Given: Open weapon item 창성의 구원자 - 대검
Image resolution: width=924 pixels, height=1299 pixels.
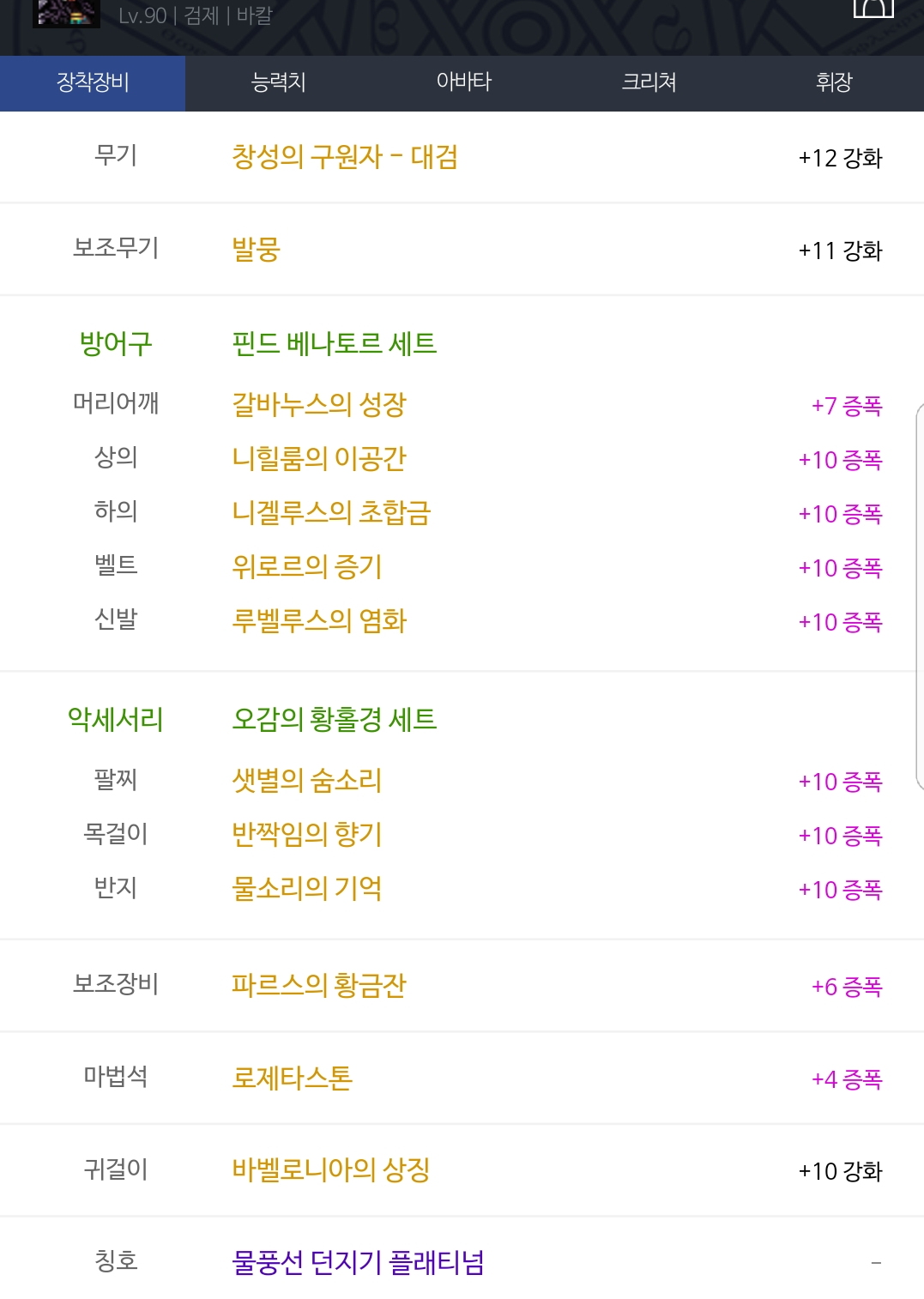Looking at the screenshot, I should click(x=344, y=157).
